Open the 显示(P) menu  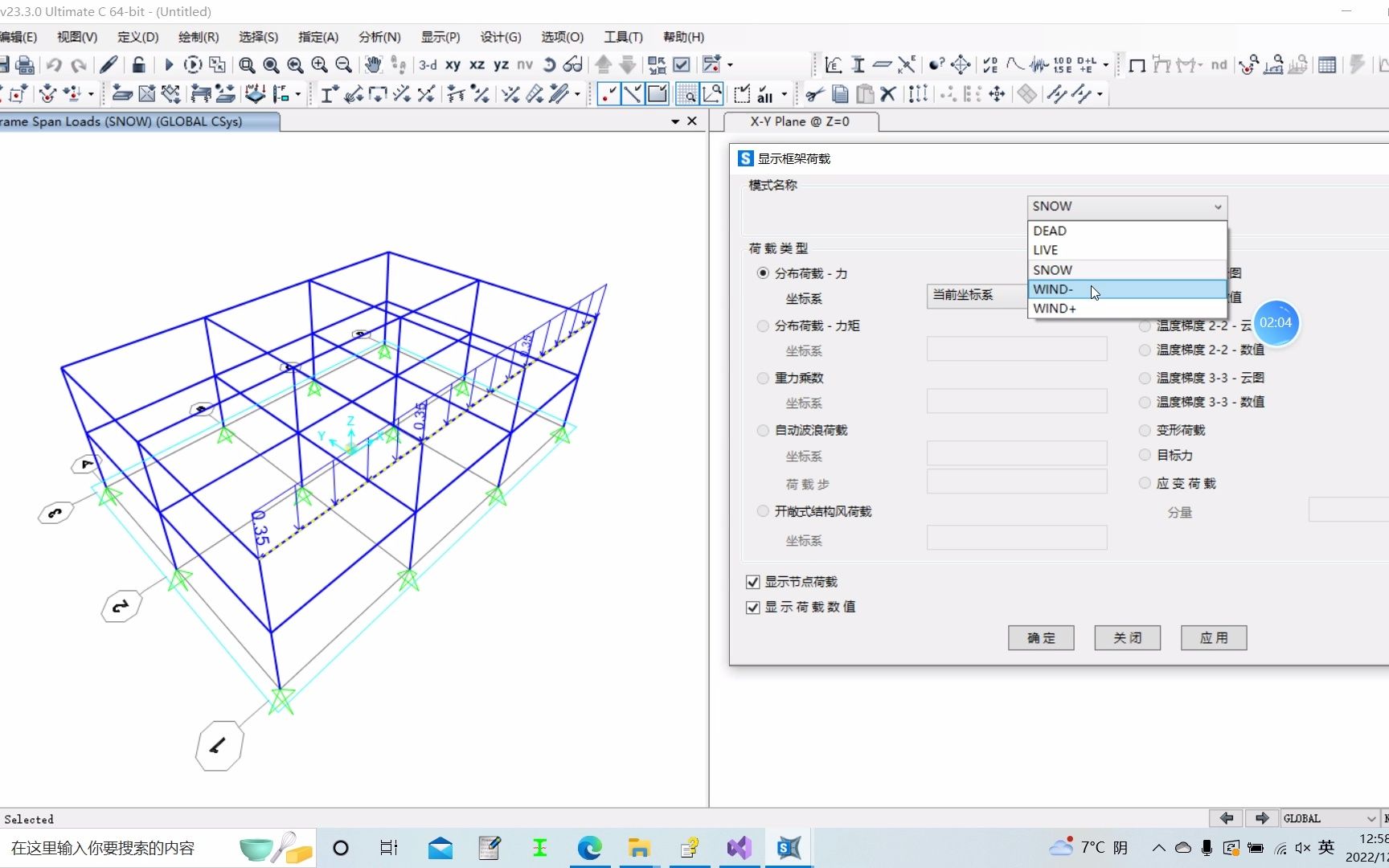(x=439, y=37)
